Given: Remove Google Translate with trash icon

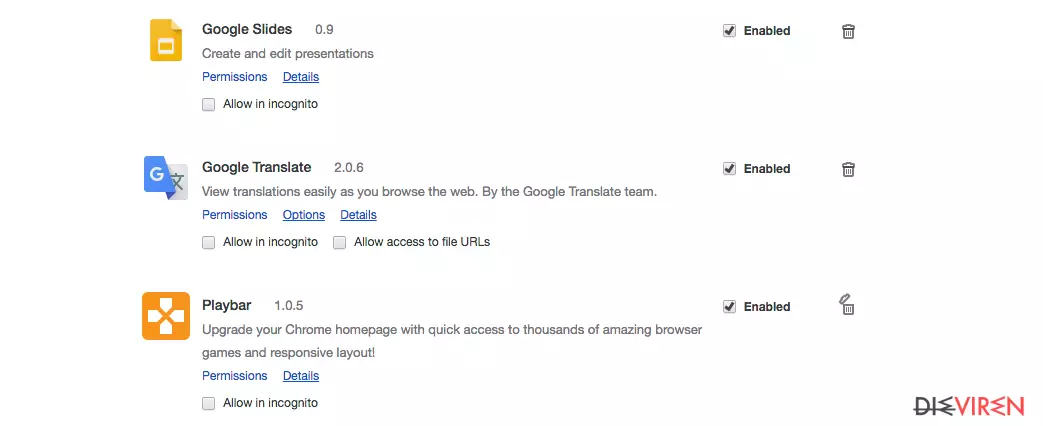Looking at the screenshot, I should (x=848, y=169).
